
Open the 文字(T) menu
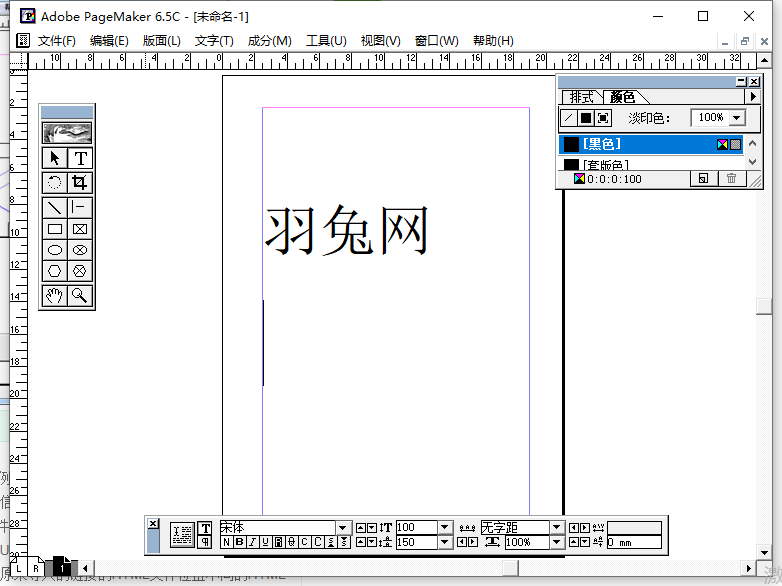click(x=214, y=41)
